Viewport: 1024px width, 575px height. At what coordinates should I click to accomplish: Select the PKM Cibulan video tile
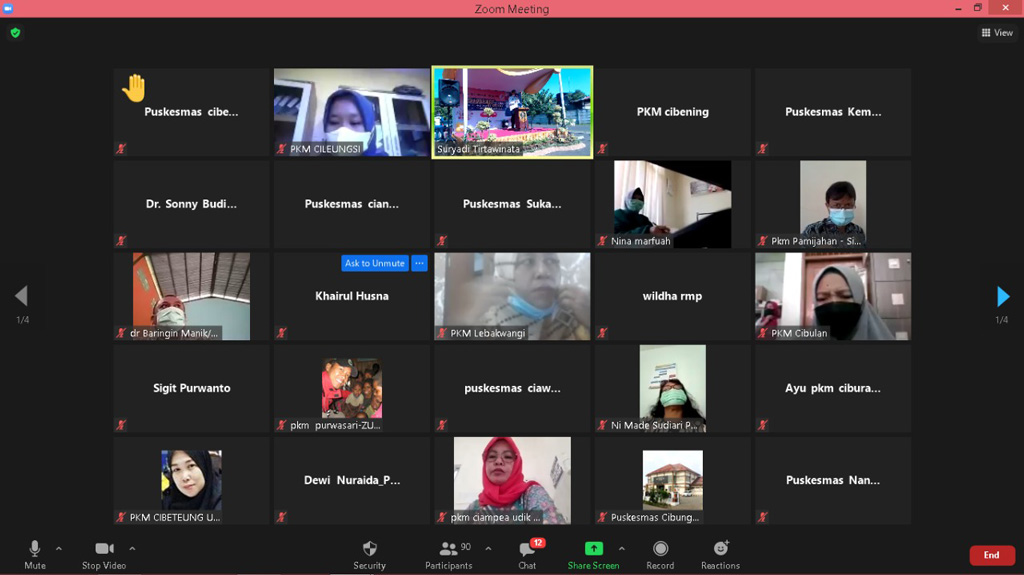pyautogui.click(x=833, y=297)
